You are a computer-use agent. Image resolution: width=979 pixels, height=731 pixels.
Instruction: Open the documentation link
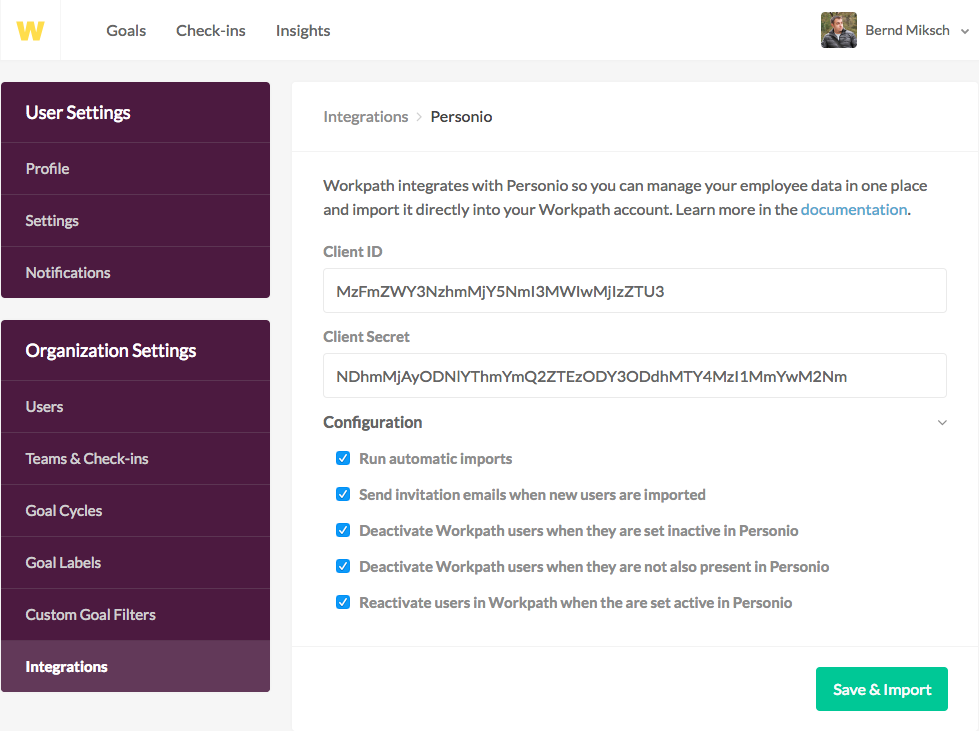point(854,210)
